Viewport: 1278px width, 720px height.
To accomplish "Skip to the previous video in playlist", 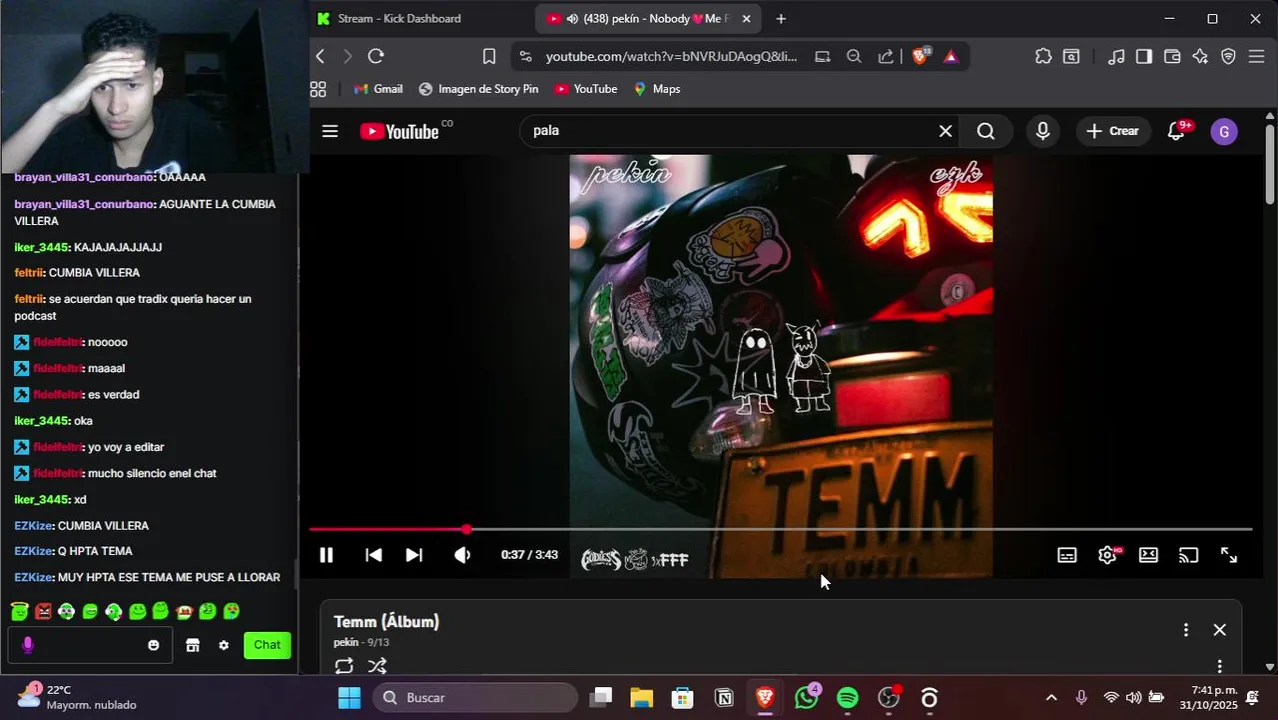I will point(373,555).
